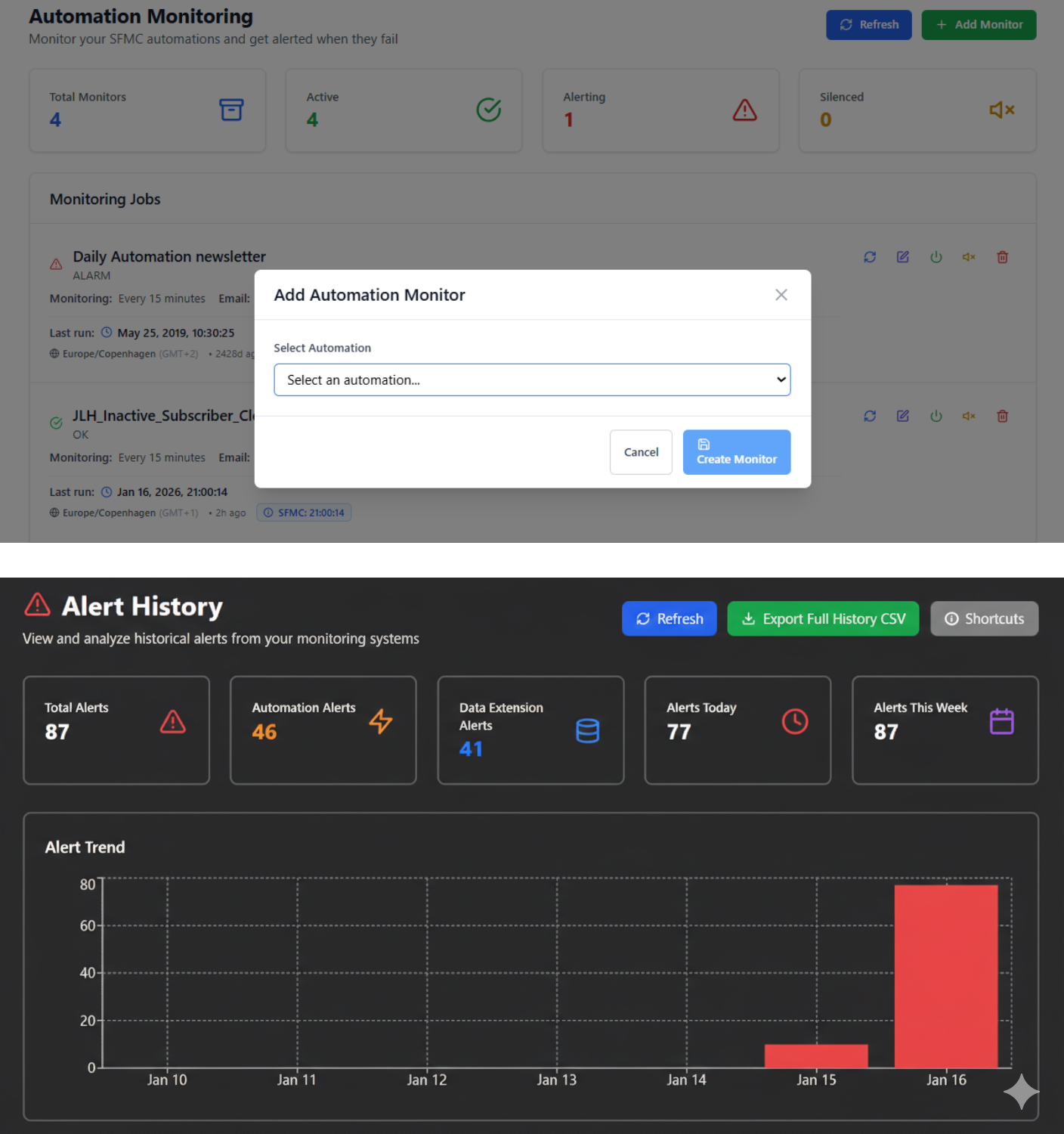Open the Select an automation dropdown
Image resolution: width=1064 pixels, height=1134 pixels.
[532, 380]
